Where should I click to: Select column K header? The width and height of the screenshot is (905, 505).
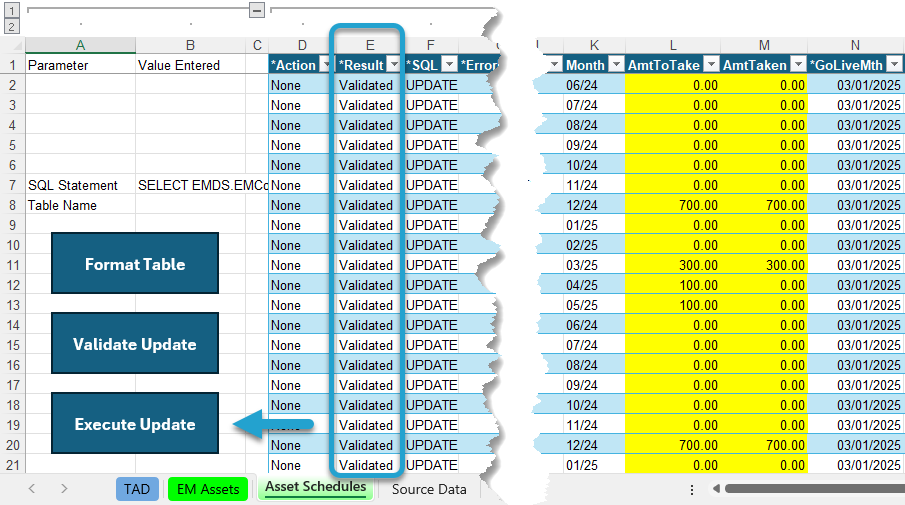pos(594,45)
